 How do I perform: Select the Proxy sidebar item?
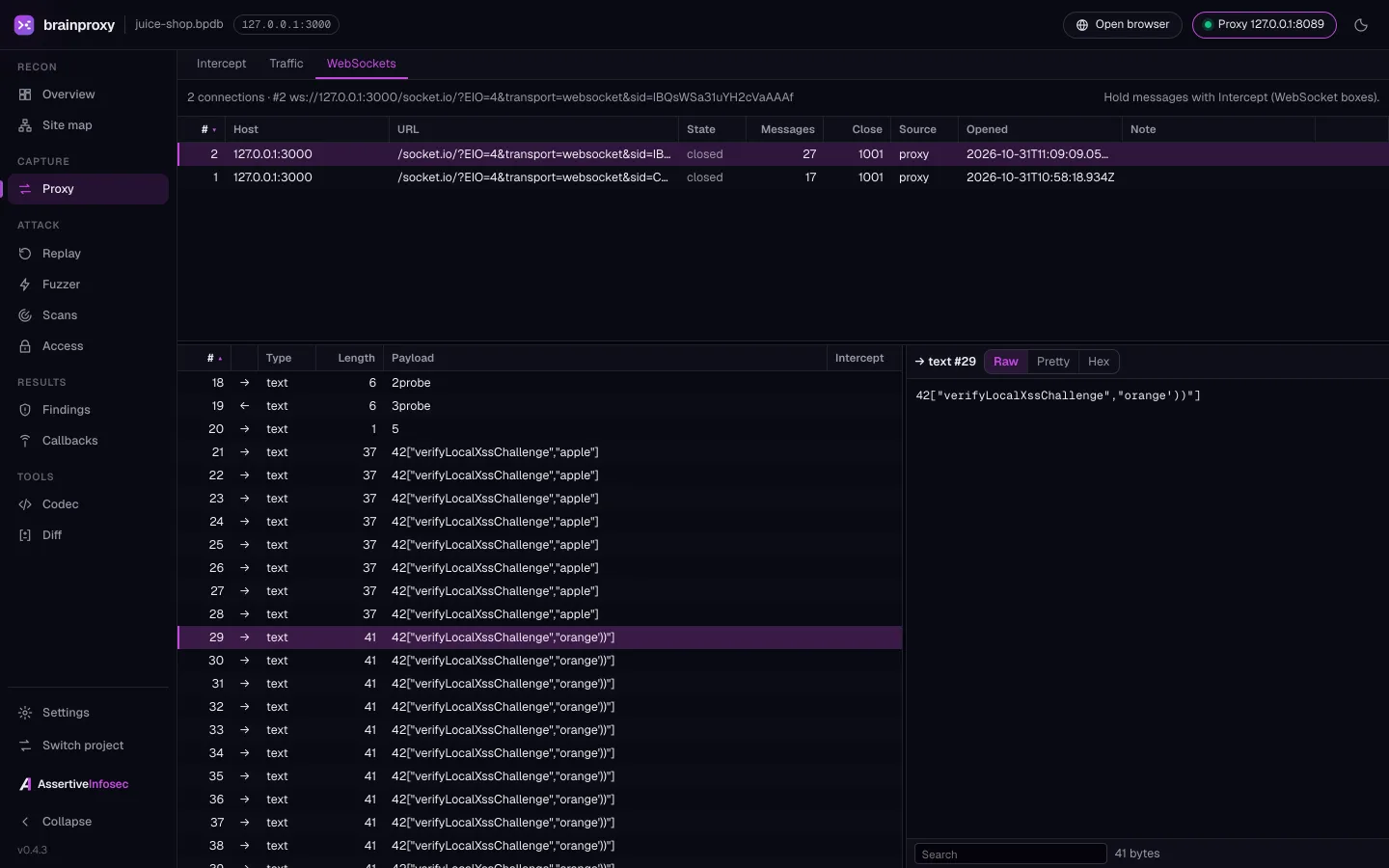(88, 189)
